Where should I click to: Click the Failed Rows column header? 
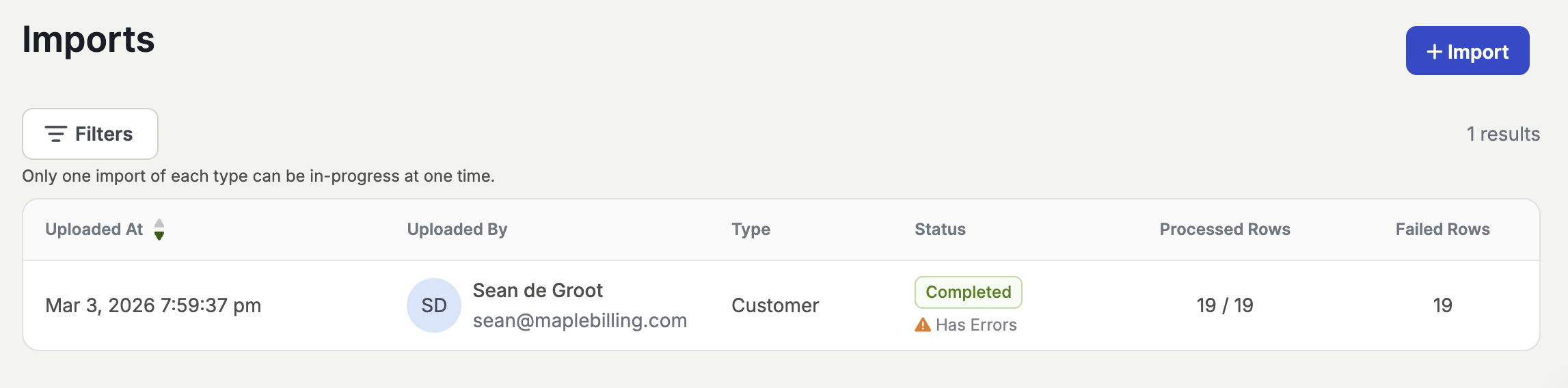[1442, 230]
